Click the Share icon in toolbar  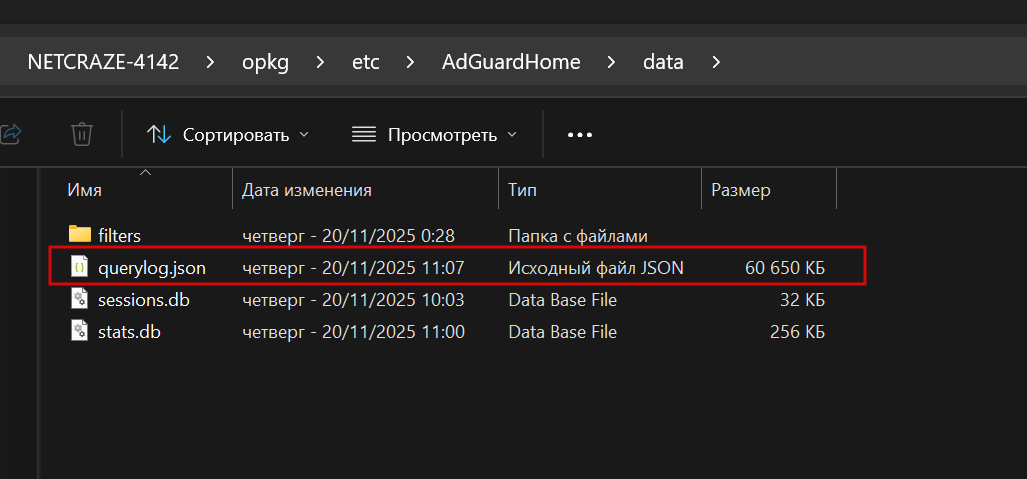[10, 134]
